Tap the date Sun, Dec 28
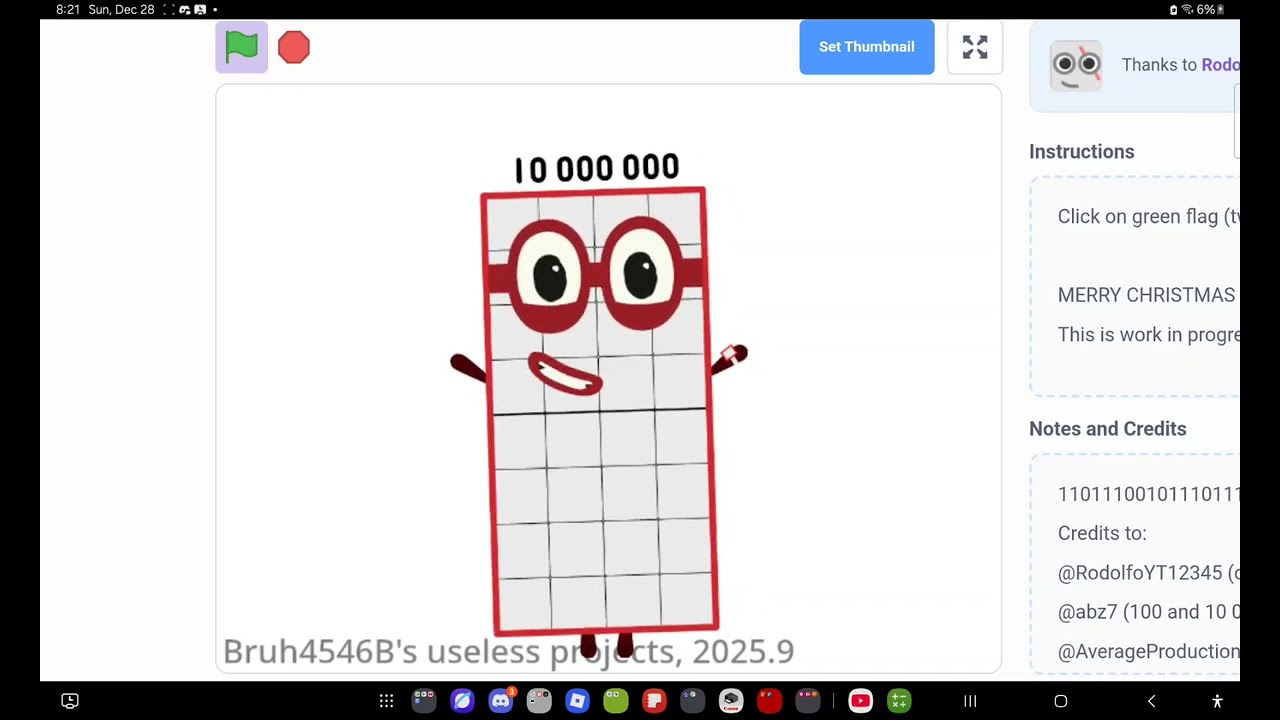1280x720 pixels. pyautogui.click(x=121, y=9)
